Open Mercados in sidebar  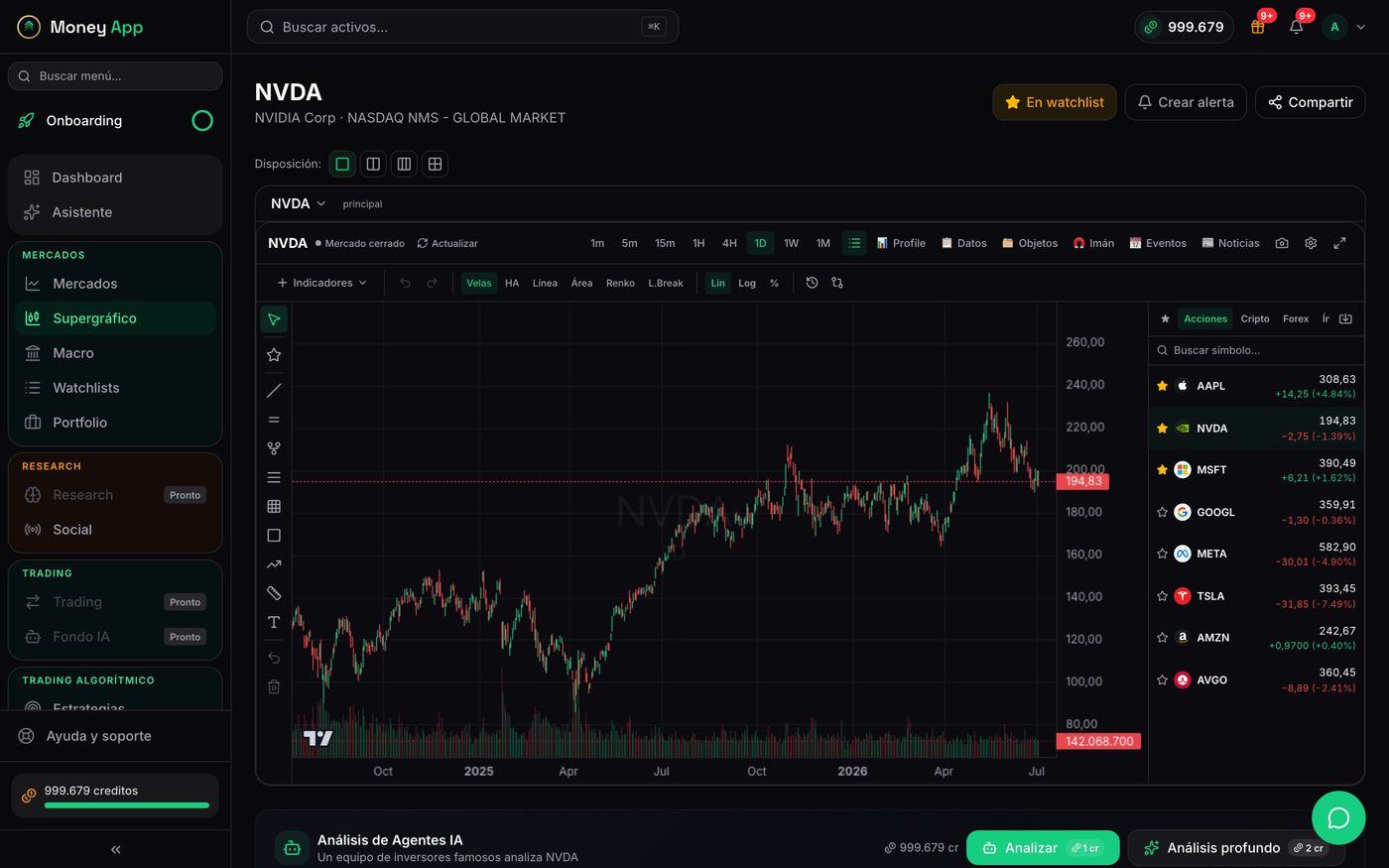tap(115, 284)
